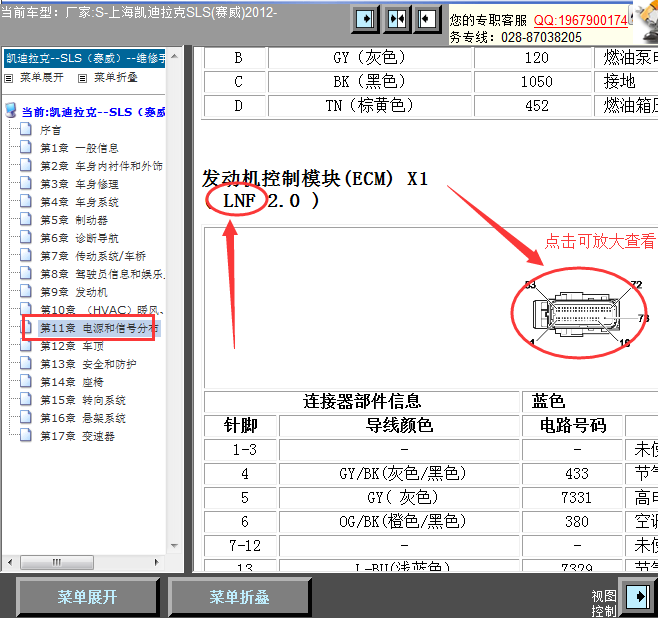Click the sidebar vertical scrollbar down arrow
Viewport: 658px width, 618px height.
pyautogui.click(x=175, y=546)
